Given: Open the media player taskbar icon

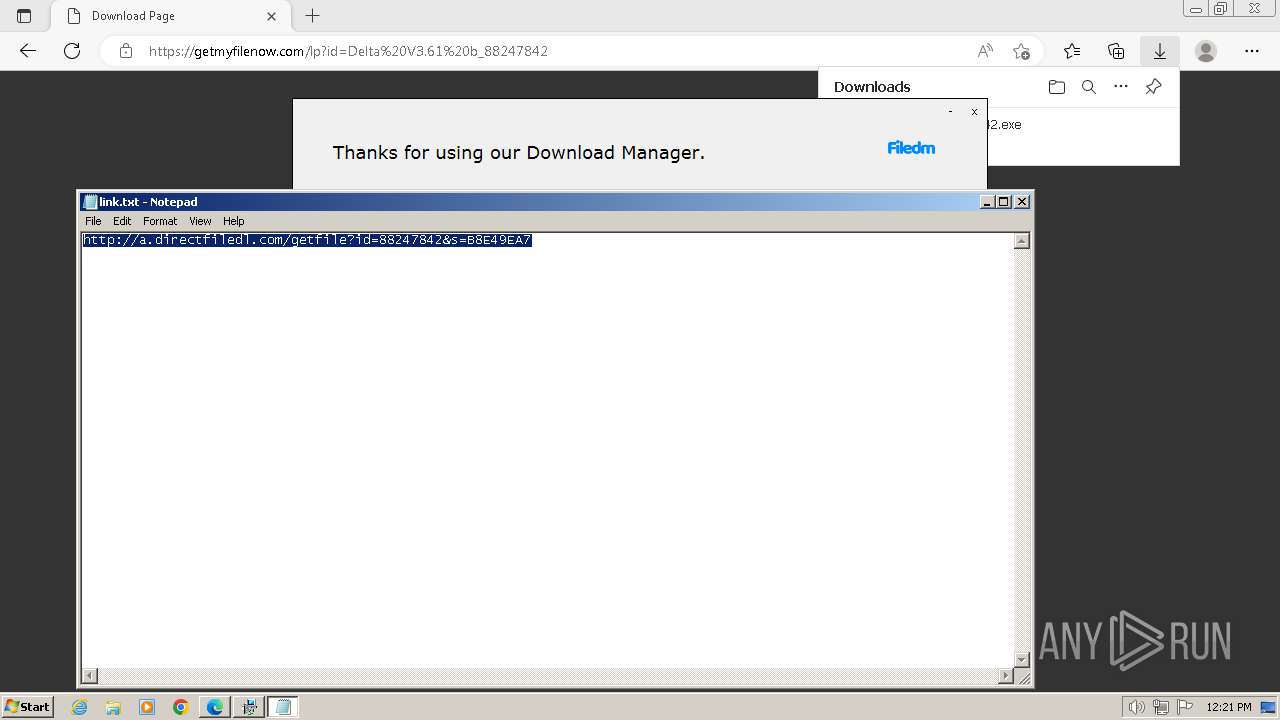Looking at the screenshot, I should (x=147, y=707).
